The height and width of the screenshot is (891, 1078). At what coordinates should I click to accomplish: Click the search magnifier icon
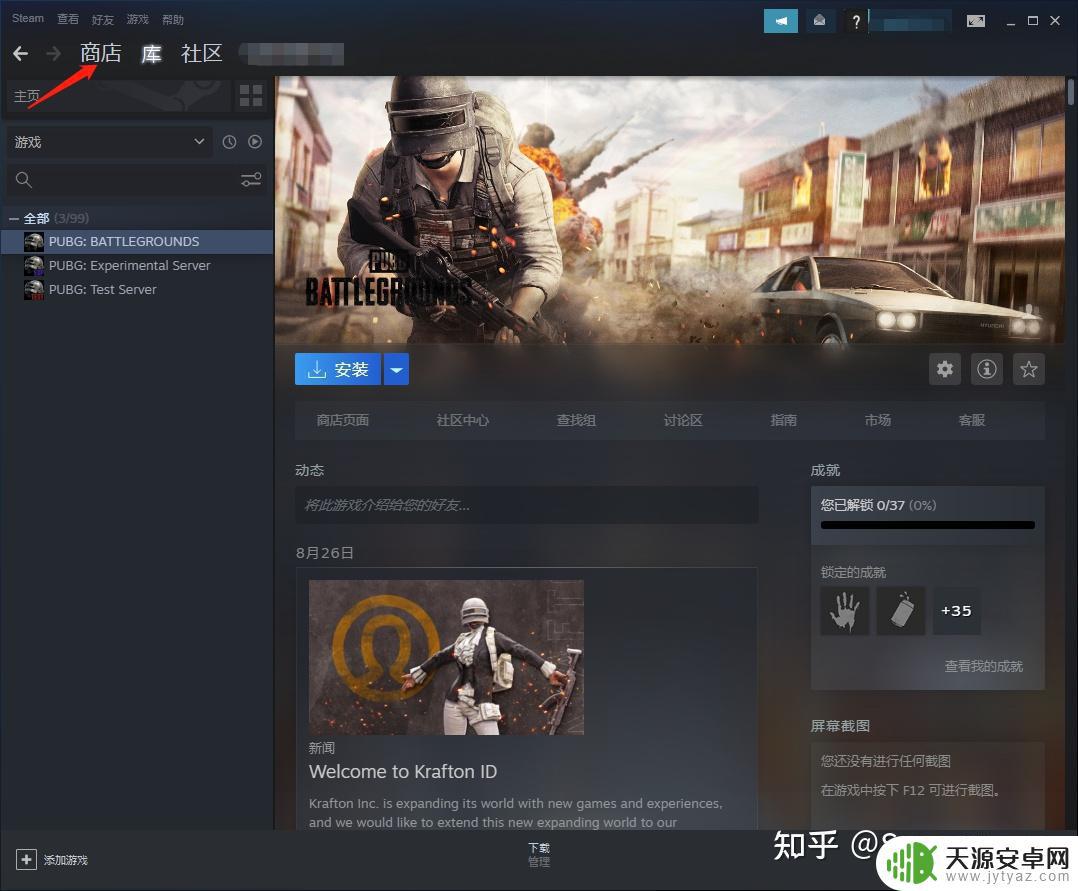click(x=23, y=179)
